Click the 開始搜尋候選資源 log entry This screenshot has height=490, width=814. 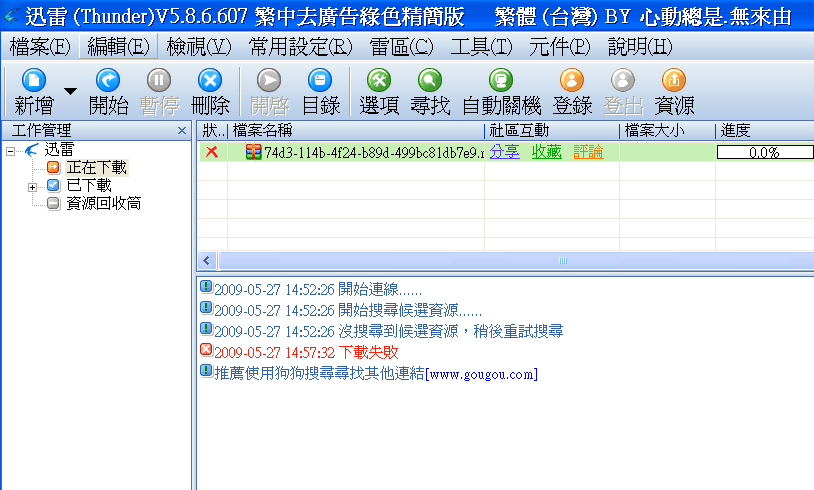(x=348, y=310)
